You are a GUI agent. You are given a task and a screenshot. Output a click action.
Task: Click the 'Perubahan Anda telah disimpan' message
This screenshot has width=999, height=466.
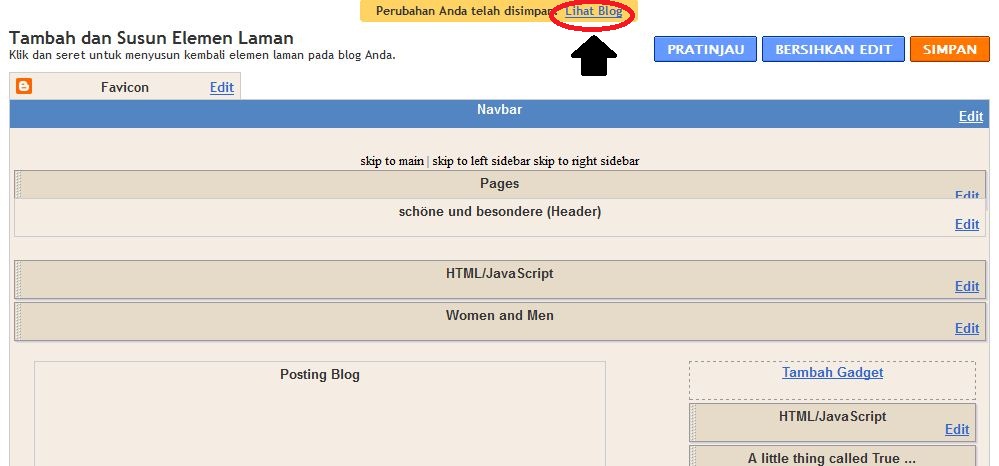(x=466, y=11)
